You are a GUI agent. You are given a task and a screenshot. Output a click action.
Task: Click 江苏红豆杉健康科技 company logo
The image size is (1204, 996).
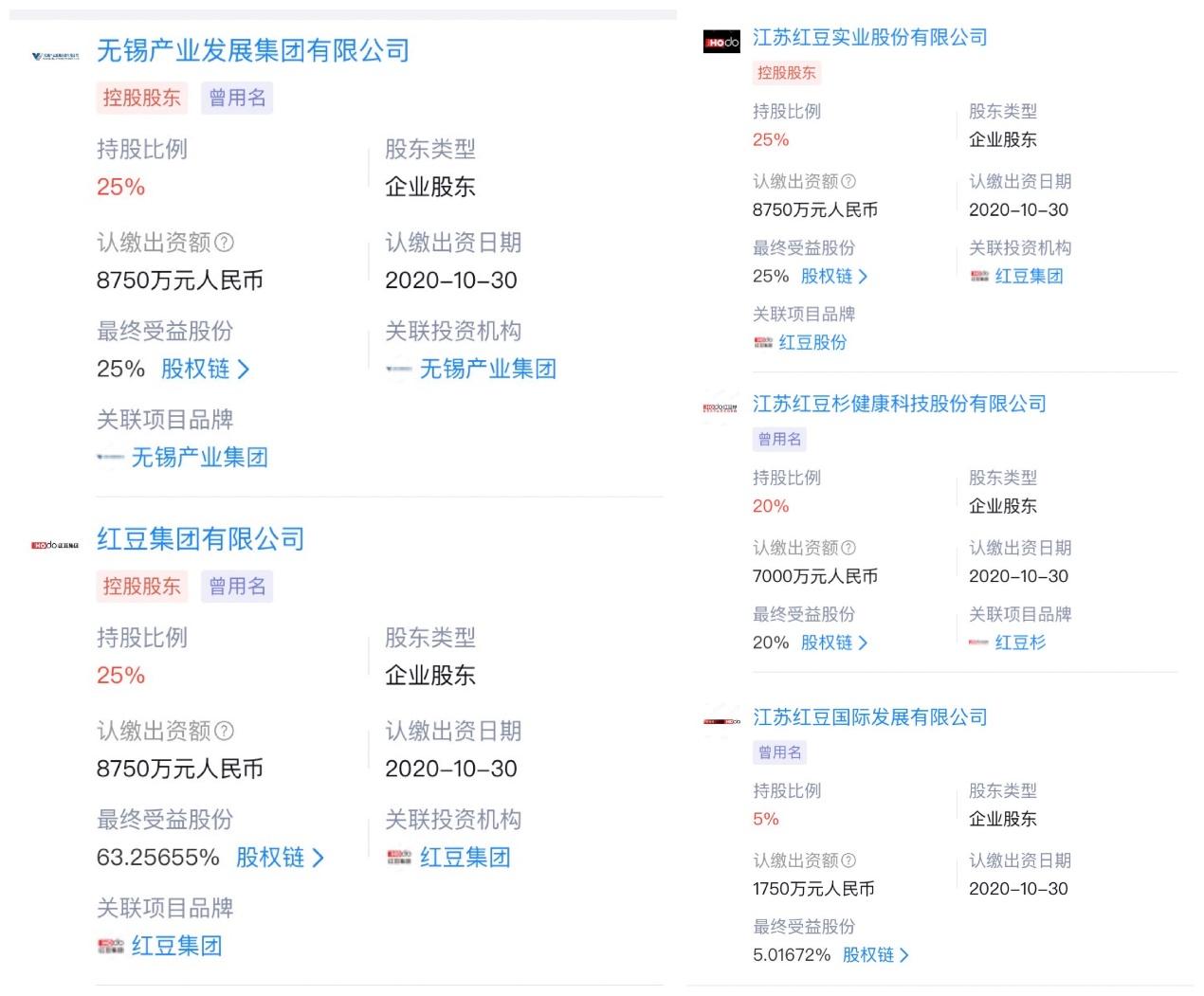coord(721,408)
